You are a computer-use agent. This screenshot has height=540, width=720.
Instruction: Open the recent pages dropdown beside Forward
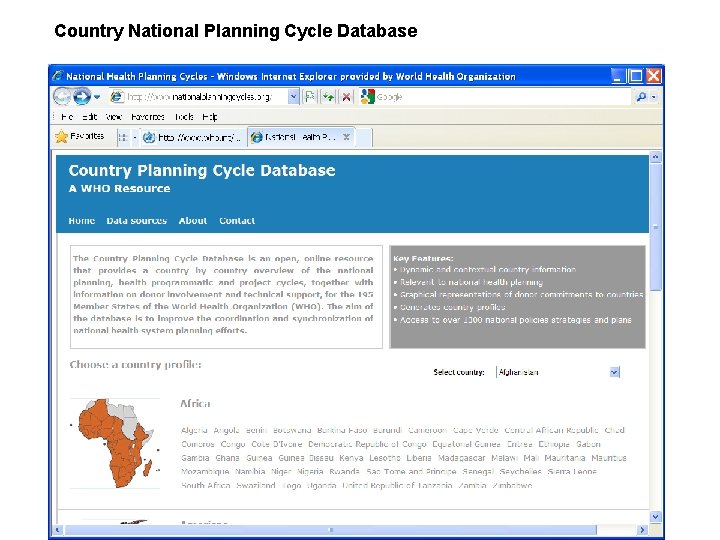pyautogui.click(x=97, y=97)
